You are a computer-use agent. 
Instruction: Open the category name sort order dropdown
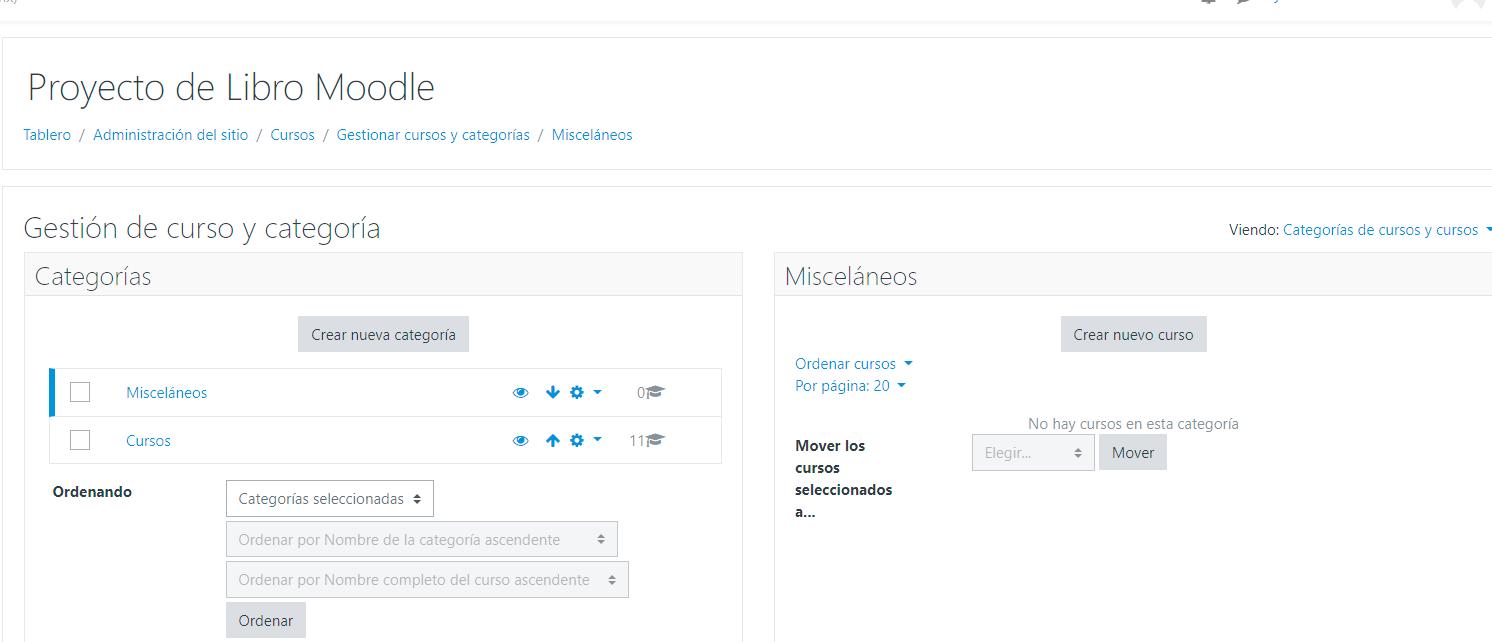(422, 539)
